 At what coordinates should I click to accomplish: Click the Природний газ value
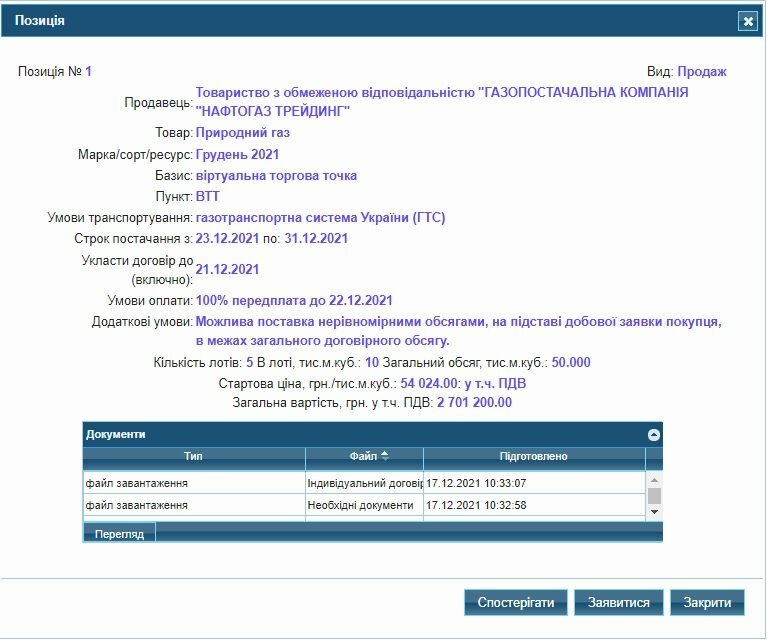point(243,133)
